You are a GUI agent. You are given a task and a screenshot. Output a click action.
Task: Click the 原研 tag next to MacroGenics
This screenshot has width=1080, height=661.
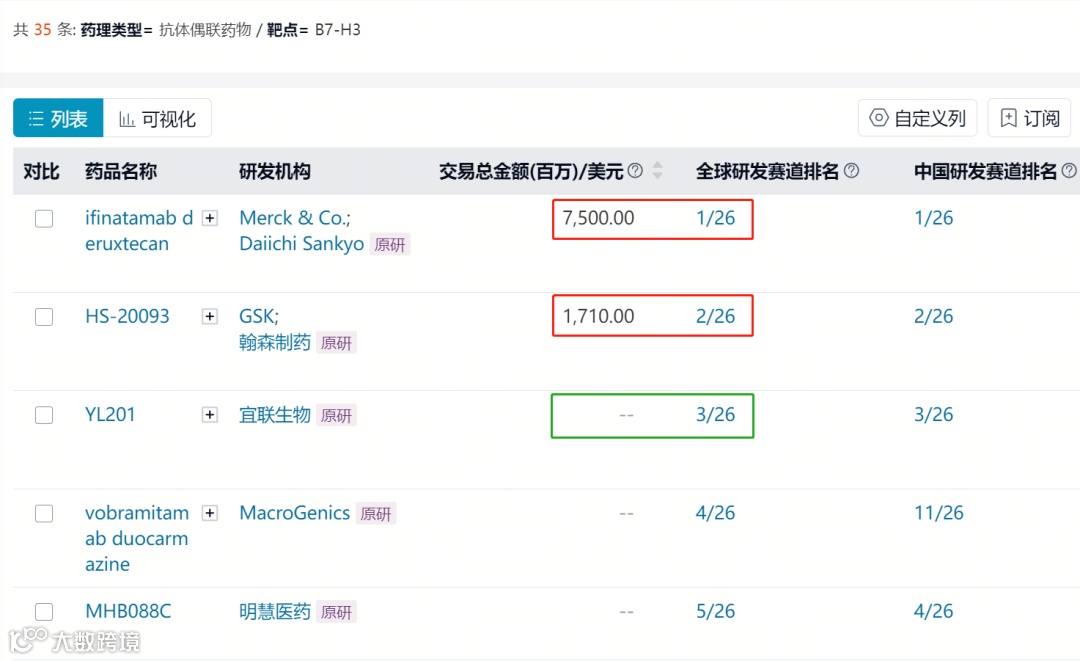tap(375, 514)
